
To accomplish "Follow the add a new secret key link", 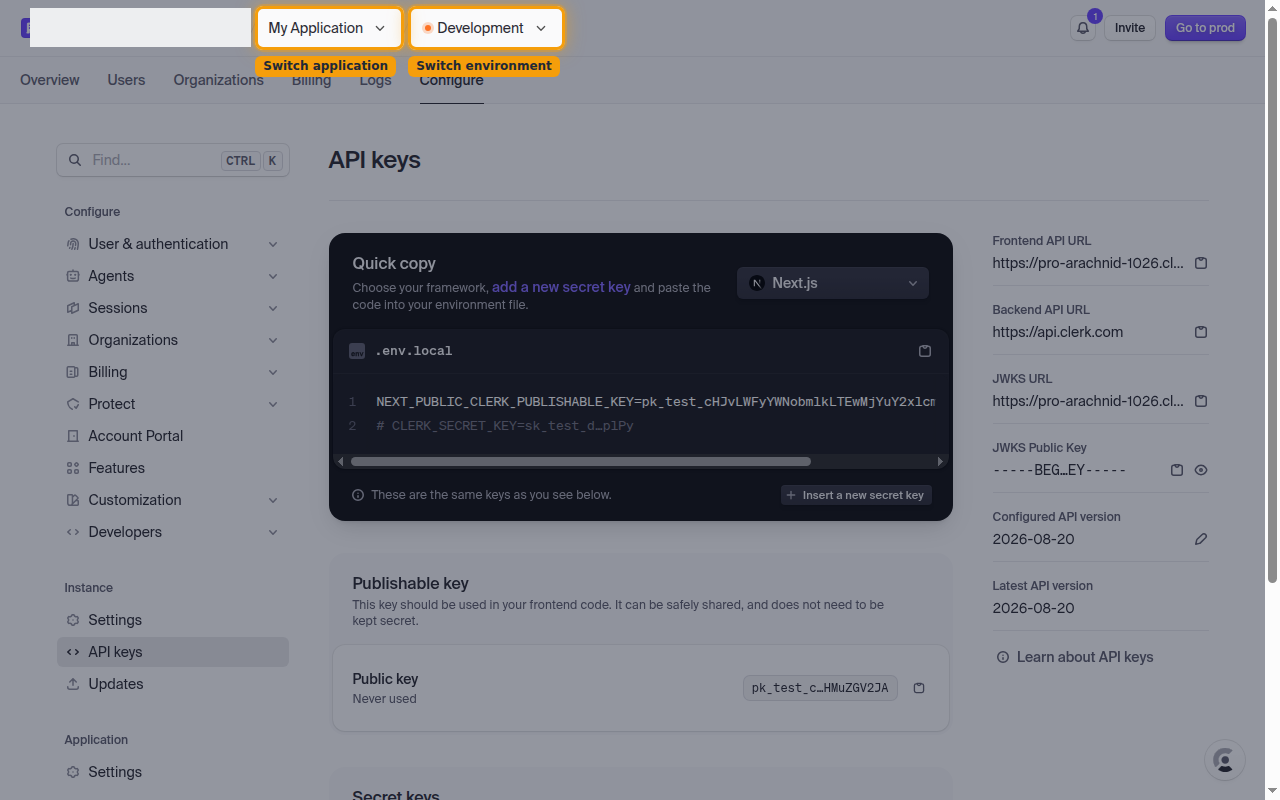I will pos(561,287).
